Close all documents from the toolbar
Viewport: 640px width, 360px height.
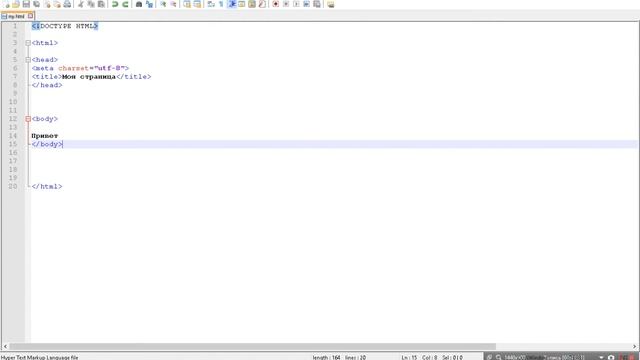57,4
